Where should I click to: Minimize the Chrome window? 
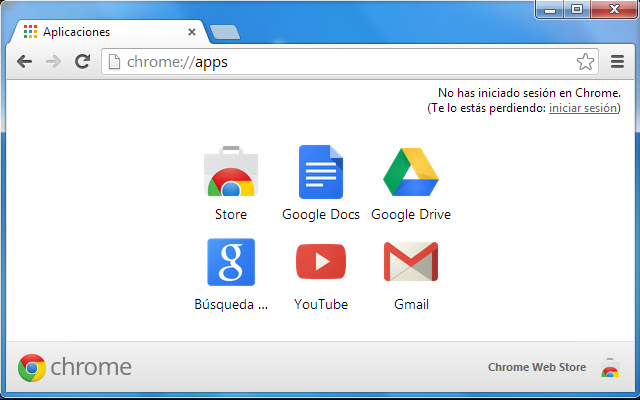click(x=550, y=10)
